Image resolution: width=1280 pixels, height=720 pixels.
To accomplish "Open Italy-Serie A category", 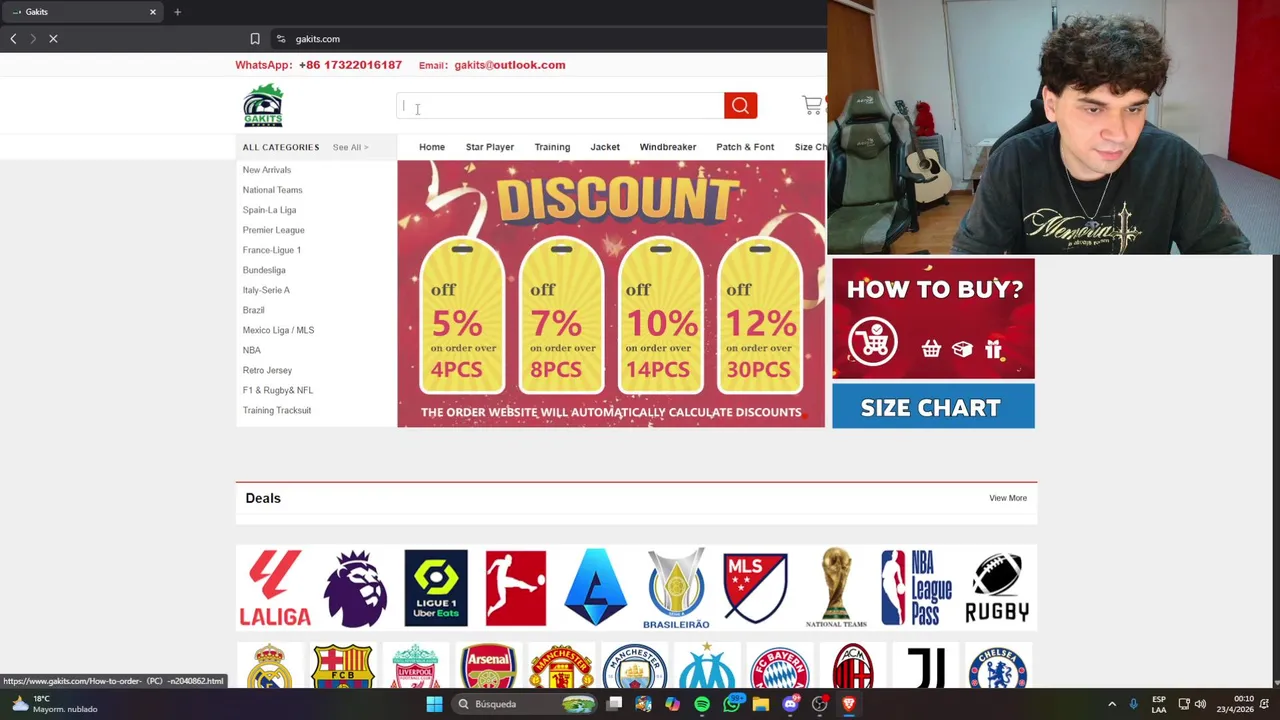I will [x=266, y=290].
